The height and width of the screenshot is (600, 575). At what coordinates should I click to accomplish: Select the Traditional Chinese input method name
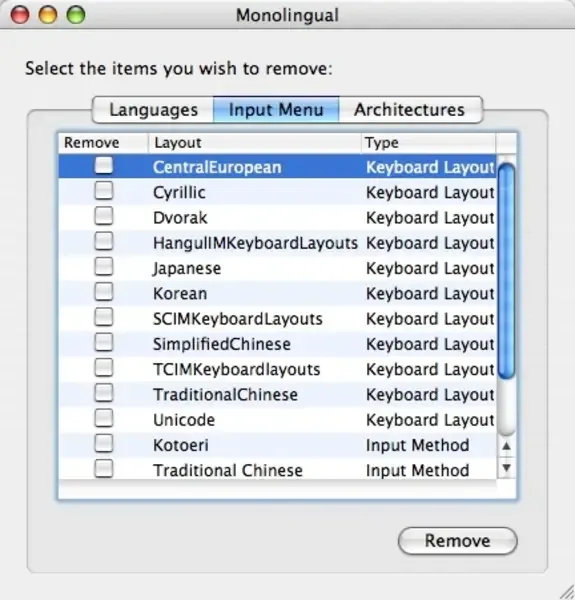coord(228,470)
